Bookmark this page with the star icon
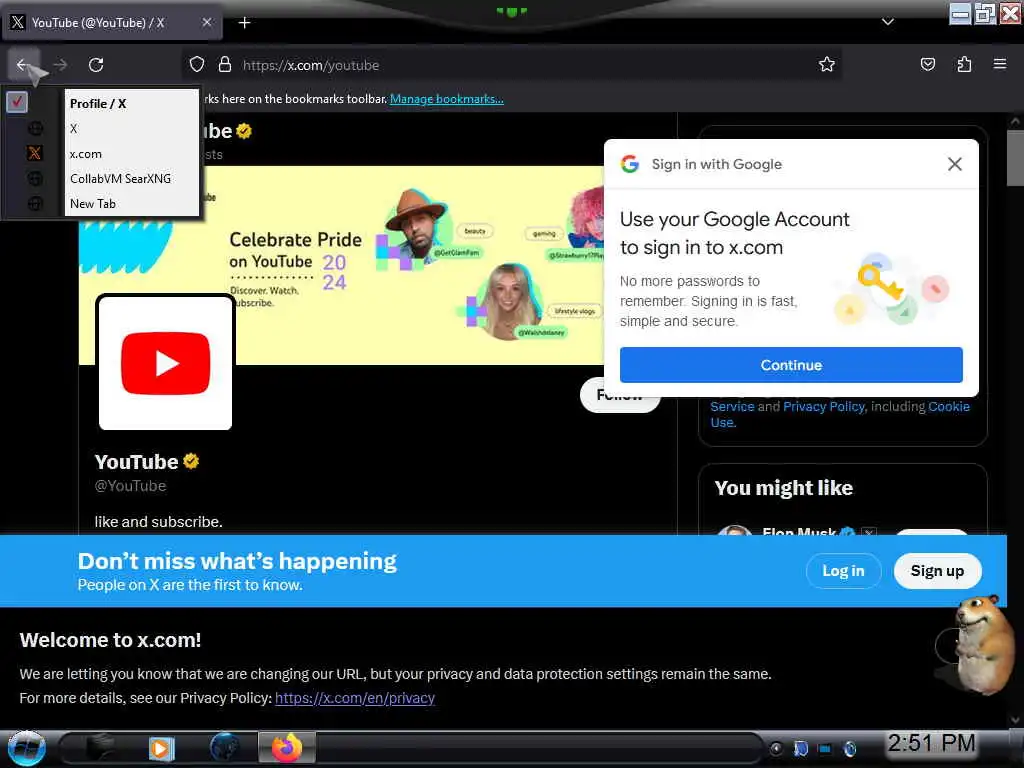Screen dimensions: 1024x768 pyautogui.click(x=827, y=64)
